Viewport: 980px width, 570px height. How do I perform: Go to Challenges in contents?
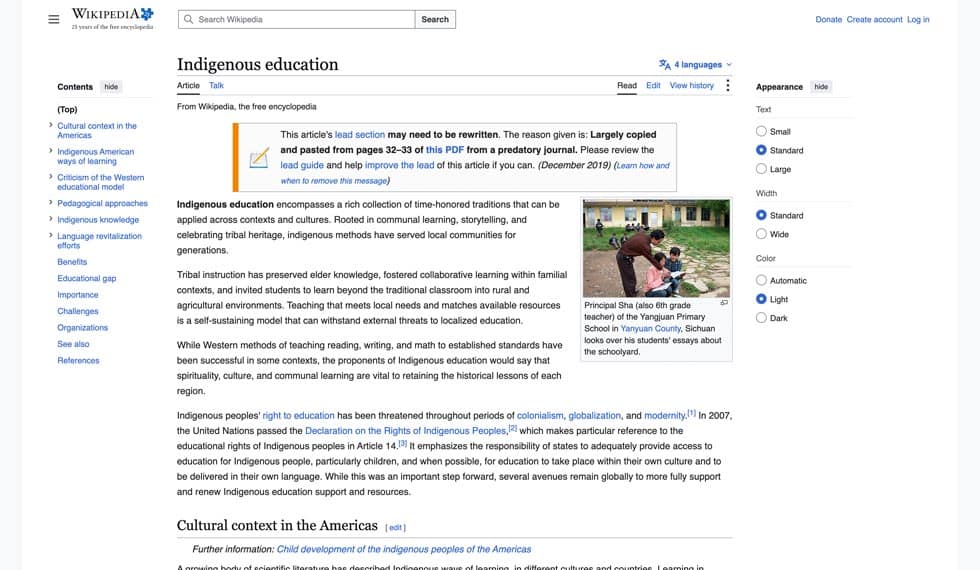point(78,311)
